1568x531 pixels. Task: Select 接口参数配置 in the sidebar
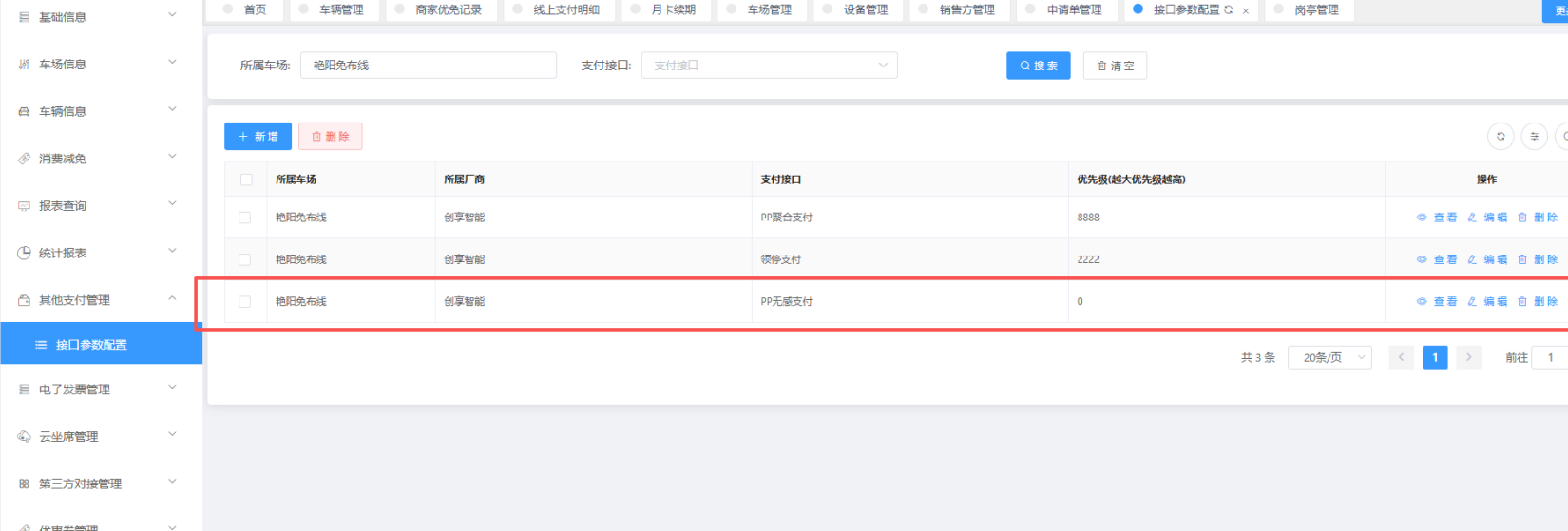[x=102, y=344]
